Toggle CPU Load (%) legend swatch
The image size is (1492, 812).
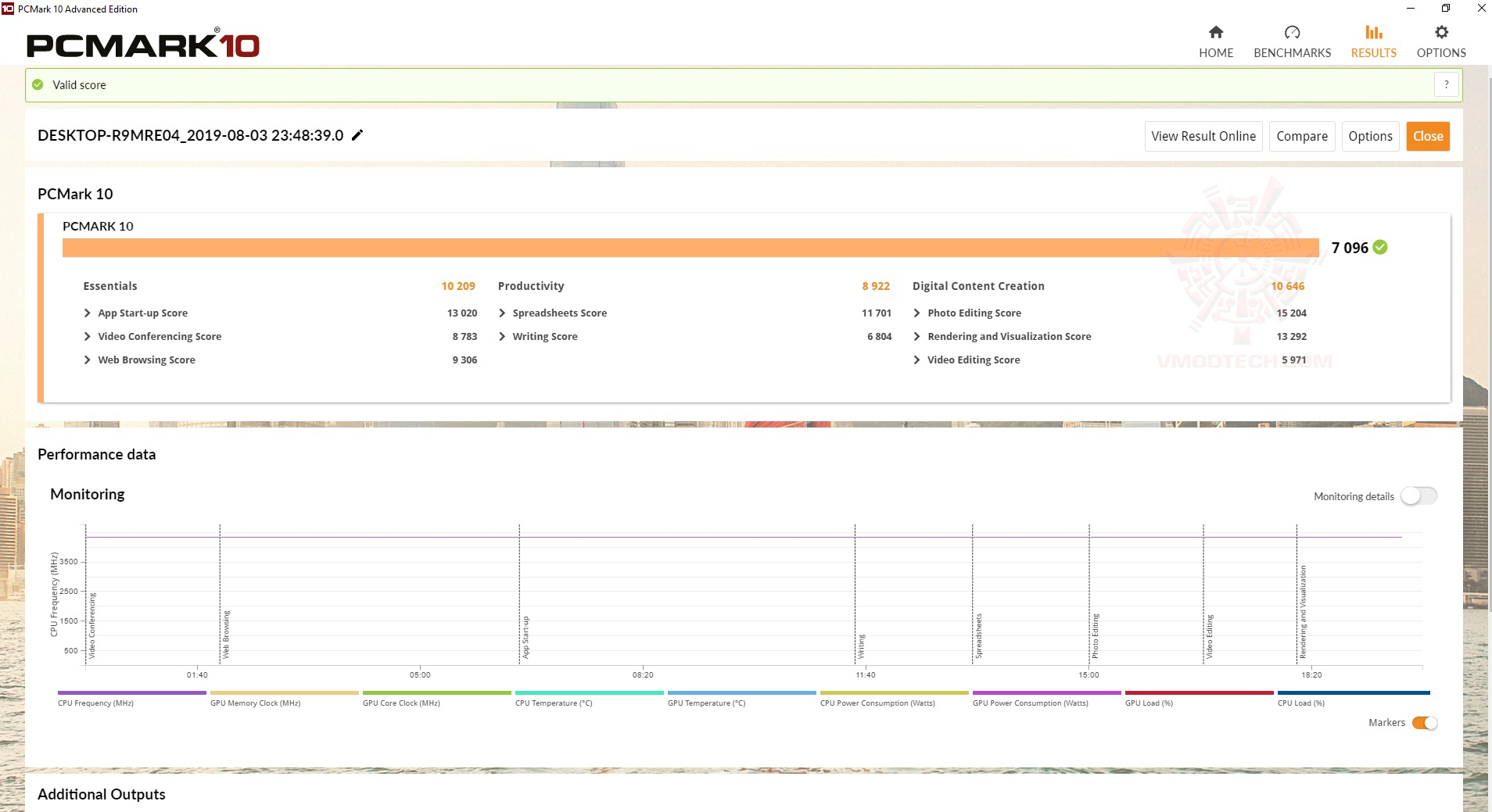(x=1353, y=692)
